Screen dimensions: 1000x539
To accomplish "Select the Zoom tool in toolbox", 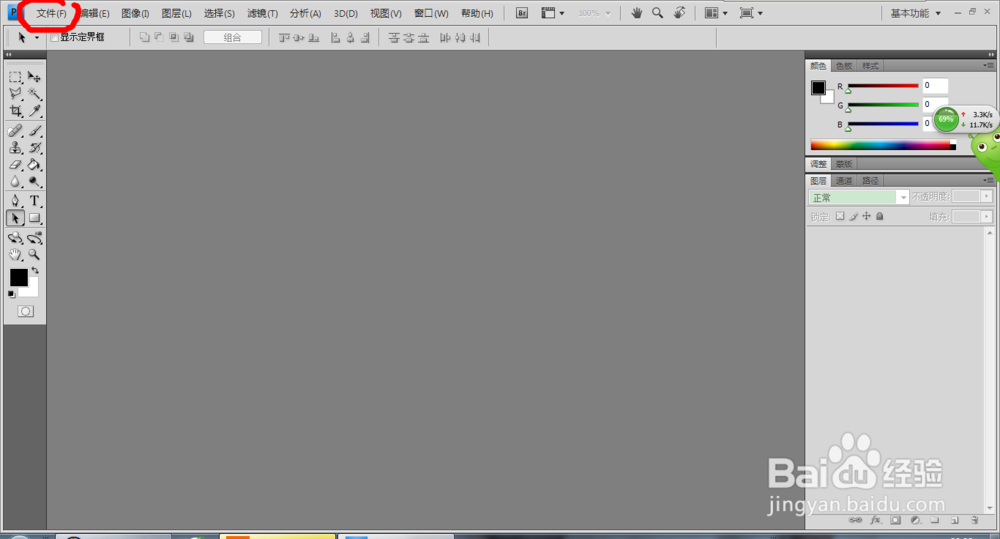I will [34, 255].
